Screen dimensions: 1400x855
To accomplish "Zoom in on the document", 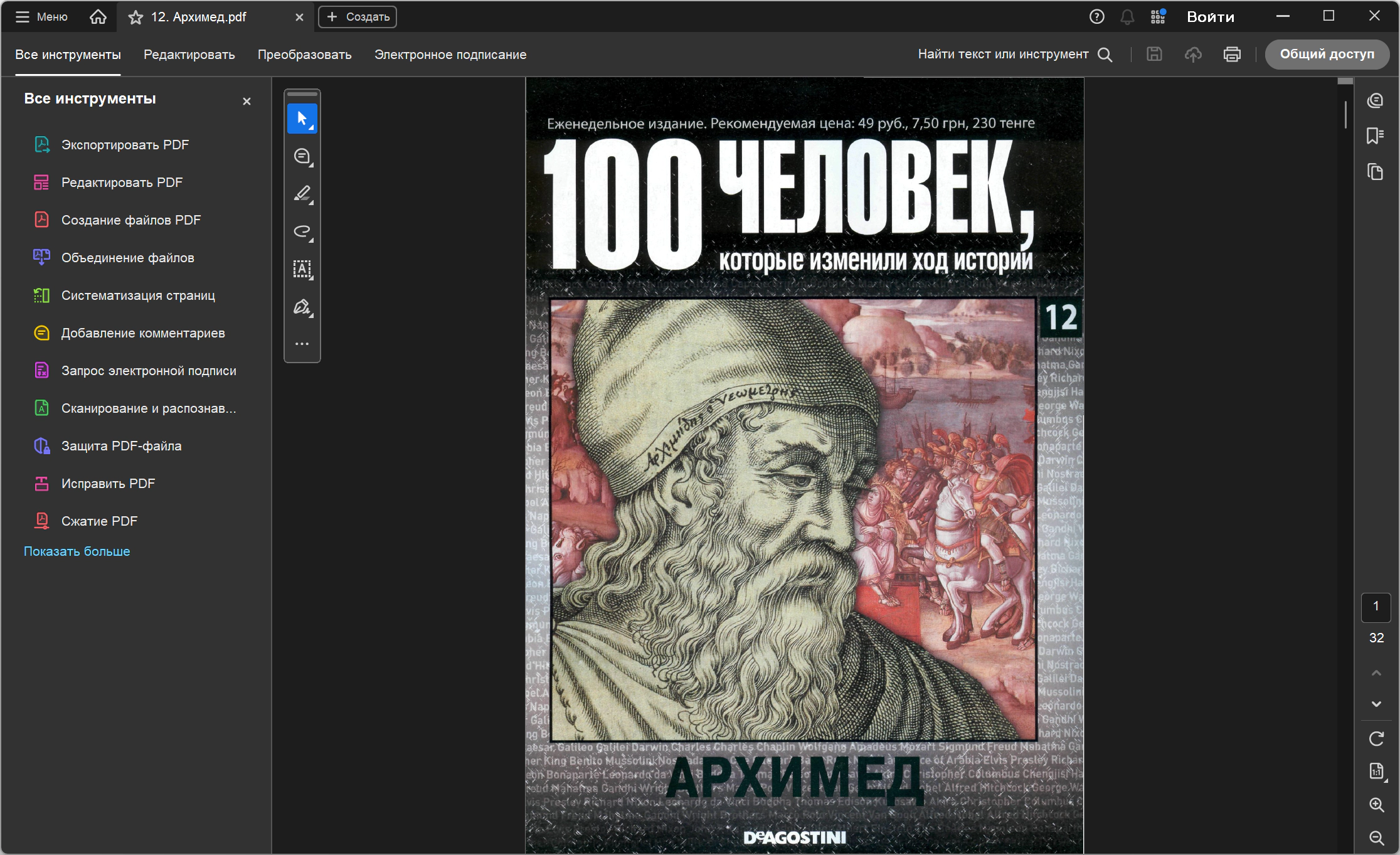I will click(x=1376, y=805).
